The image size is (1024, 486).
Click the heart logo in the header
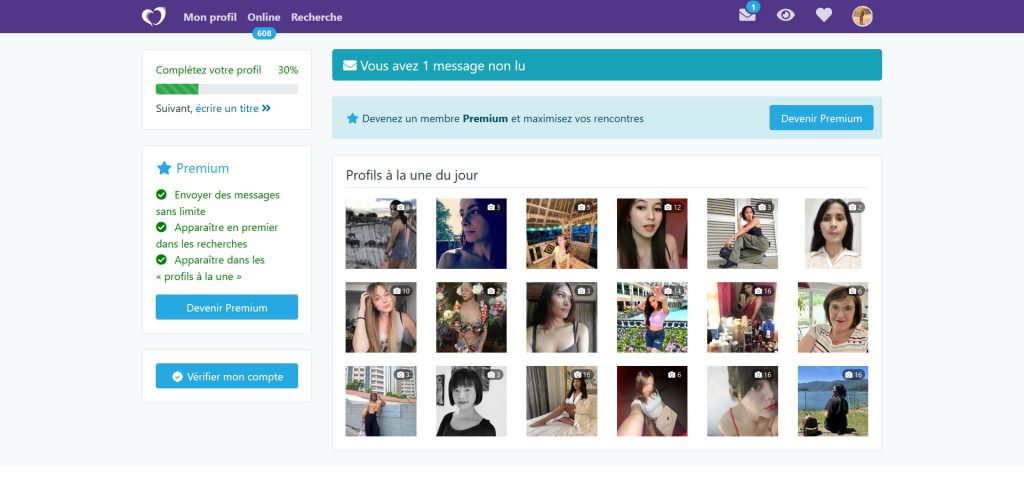(153, 16)
